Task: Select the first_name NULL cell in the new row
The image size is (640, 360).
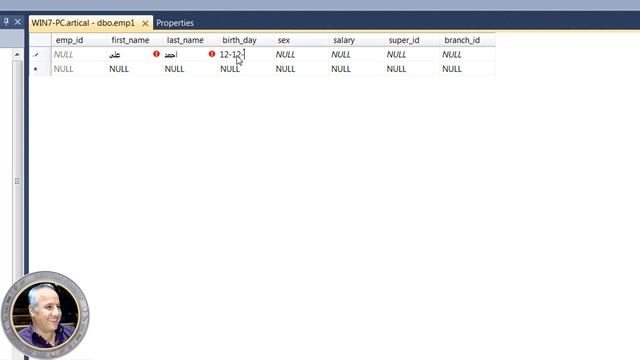Action: coord(135,69)
